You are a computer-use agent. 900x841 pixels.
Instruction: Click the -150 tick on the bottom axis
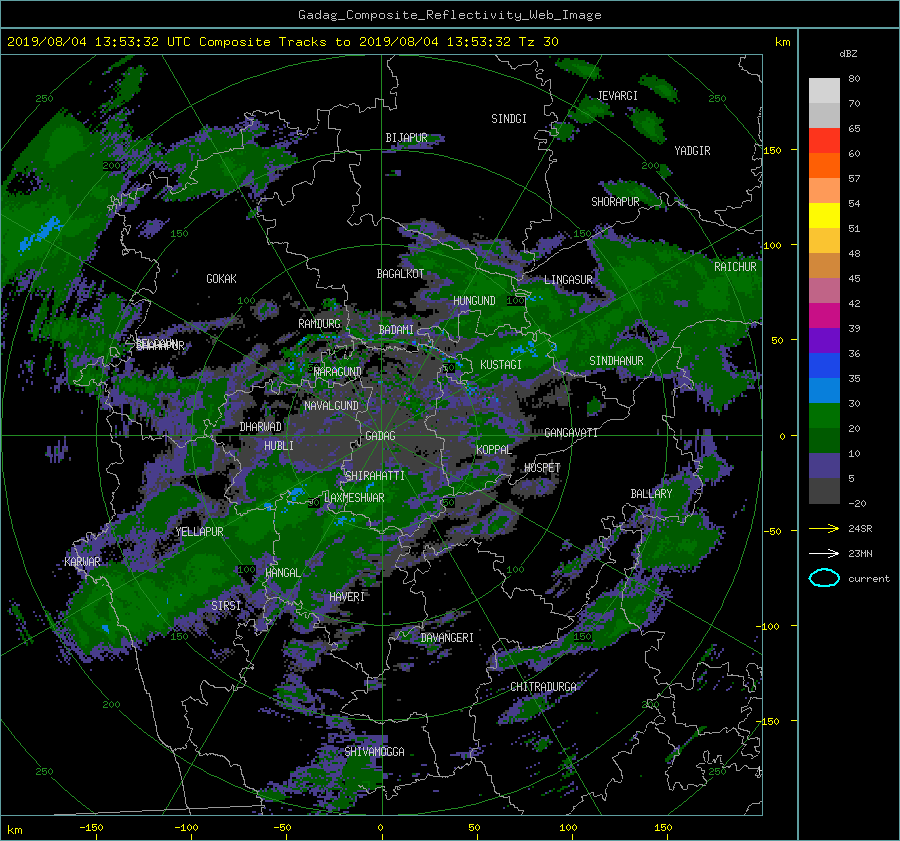91,827
